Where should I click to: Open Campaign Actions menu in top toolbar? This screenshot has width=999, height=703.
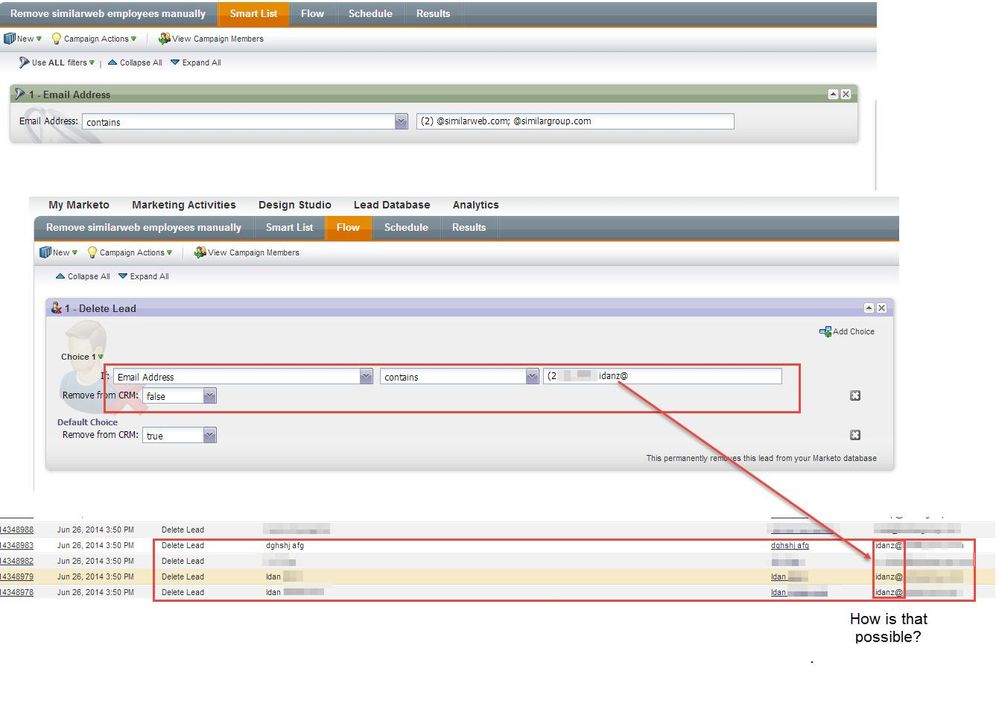(95, 39)
